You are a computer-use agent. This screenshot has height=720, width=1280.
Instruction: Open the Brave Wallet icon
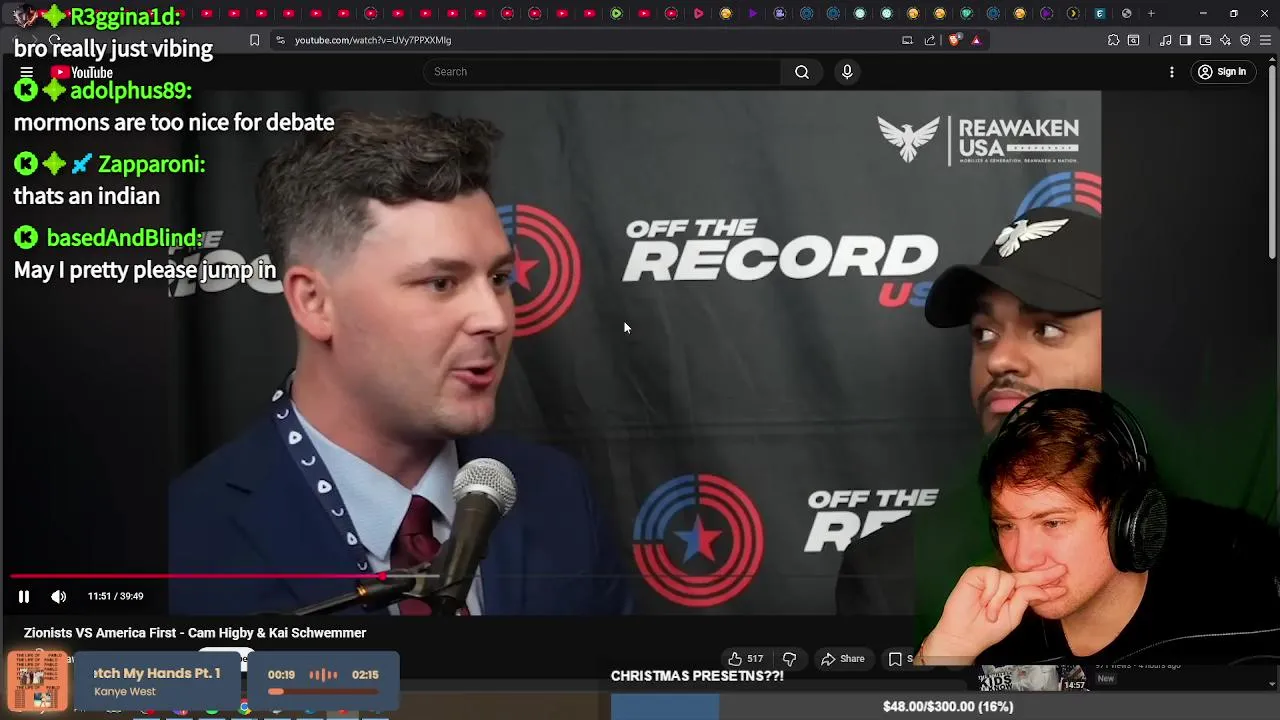click(1205, 40)
